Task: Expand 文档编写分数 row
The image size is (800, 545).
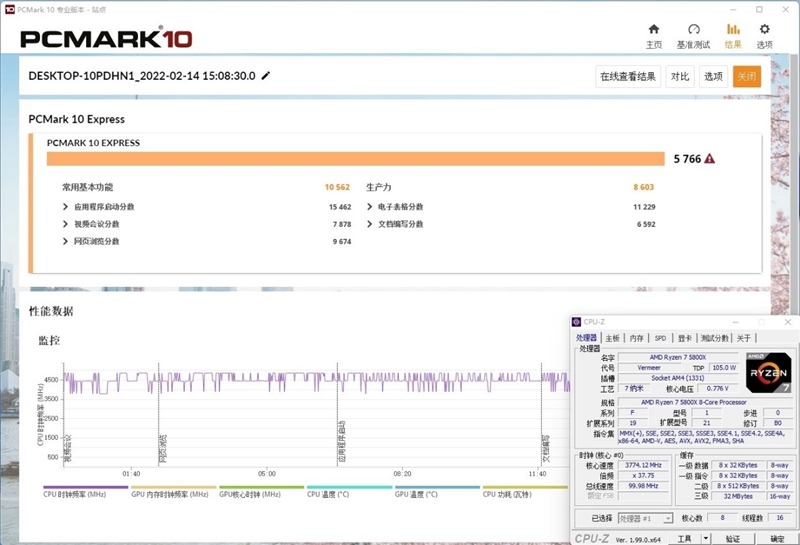Action: [369, 224]
